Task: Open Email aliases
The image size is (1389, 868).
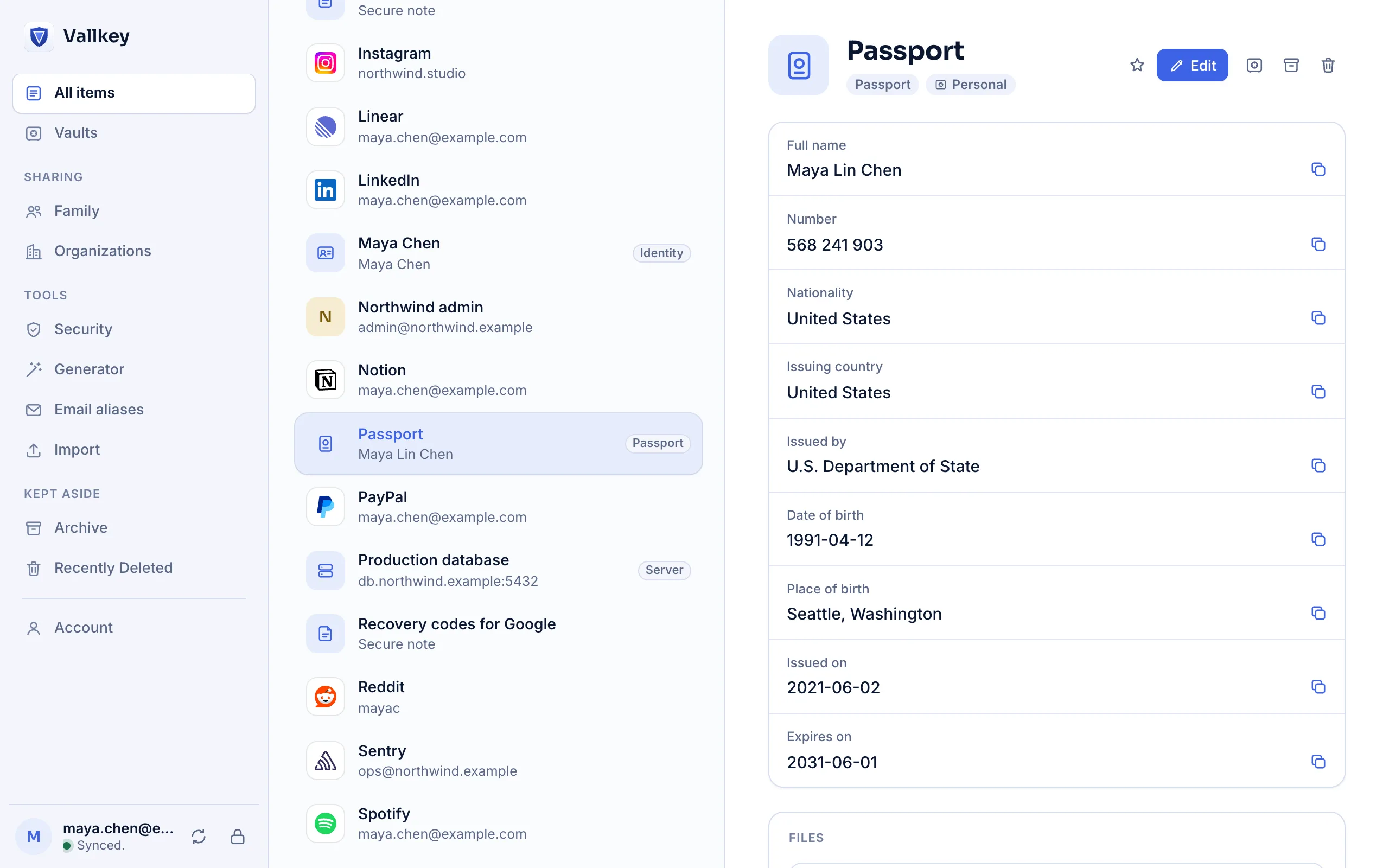Action: [x=133, y=410]
